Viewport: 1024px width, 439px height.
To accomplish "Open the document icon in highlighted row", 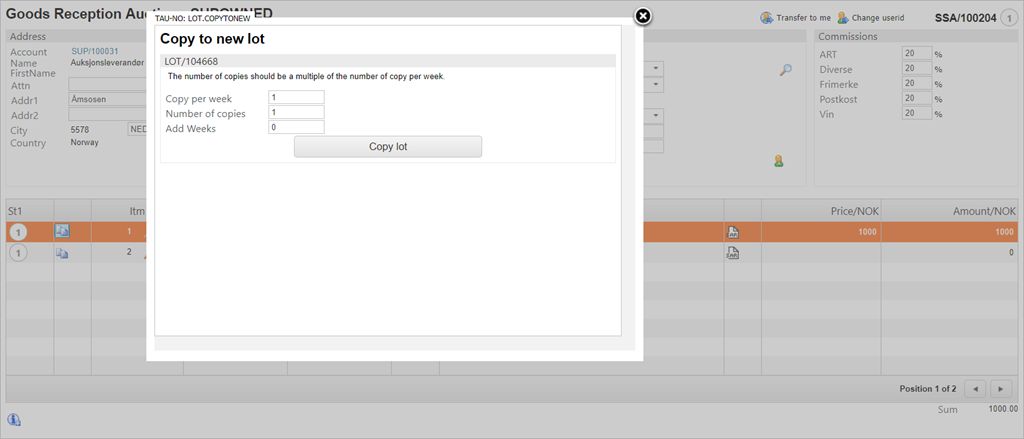I will 733,232.
